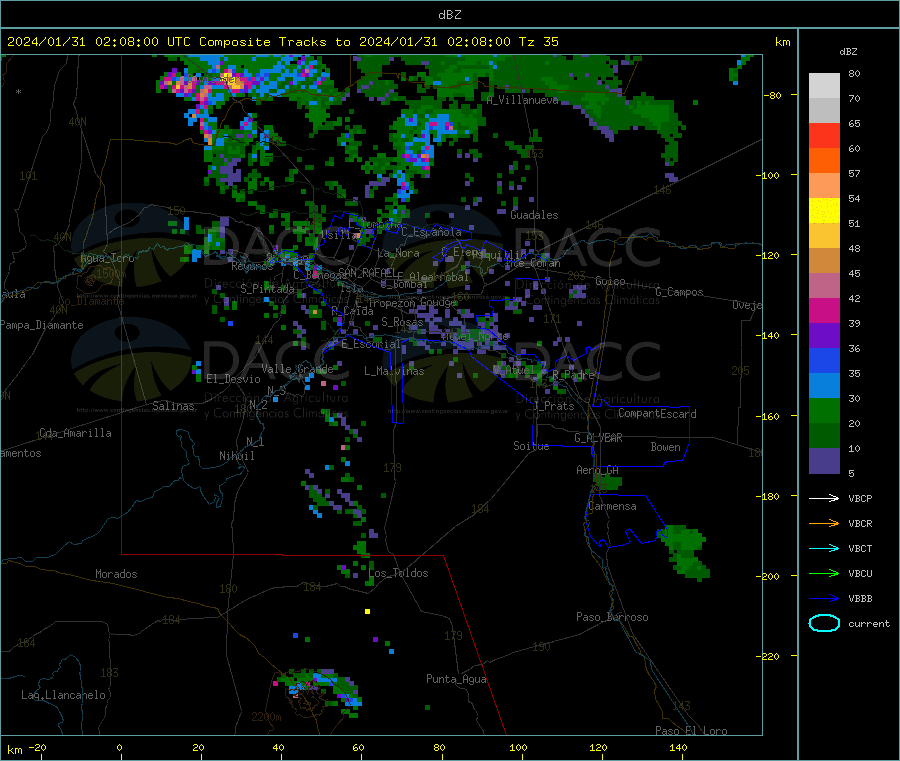900x761 pixels.
Task: Click the date-time composite tracks header text
Action: point(282,42)
